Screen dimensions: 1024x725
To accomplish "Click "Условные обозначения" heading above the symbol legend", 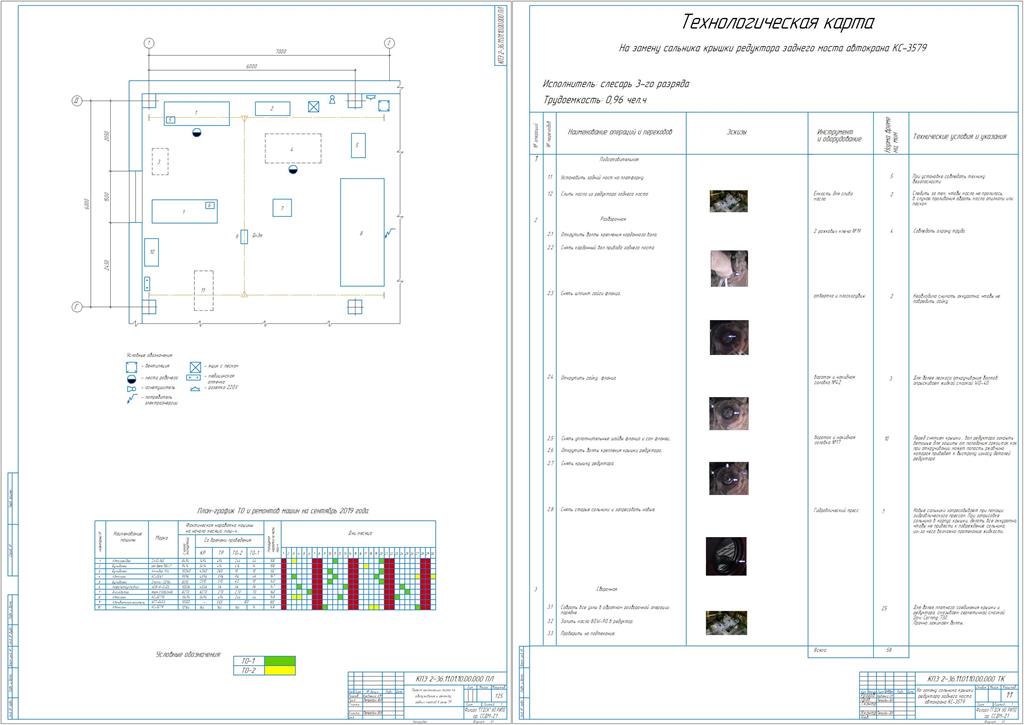I will (150, 355).
